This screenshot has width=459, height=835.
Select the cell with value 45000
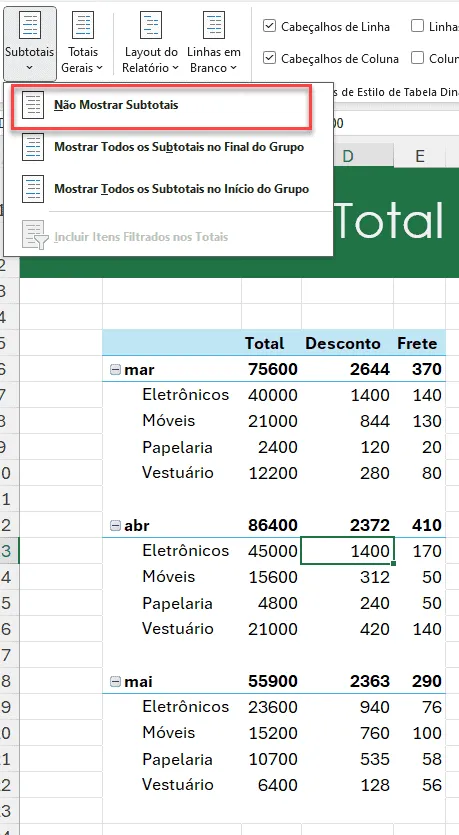coord(272,551)
